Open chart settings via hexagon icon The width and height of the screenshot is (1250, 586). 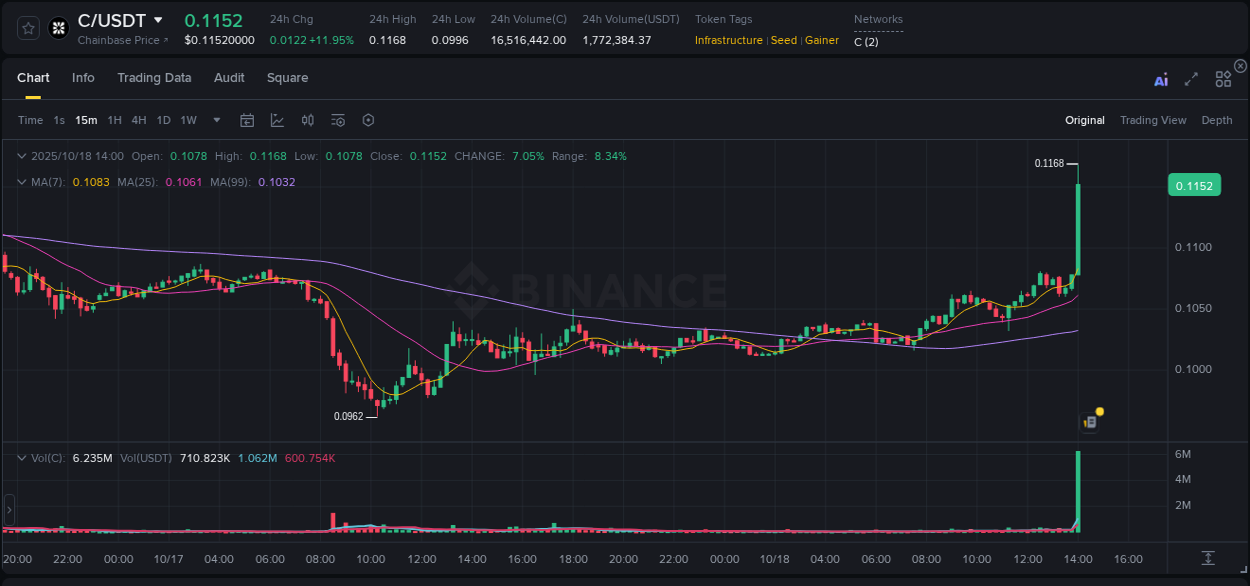(x=368, y=120)
